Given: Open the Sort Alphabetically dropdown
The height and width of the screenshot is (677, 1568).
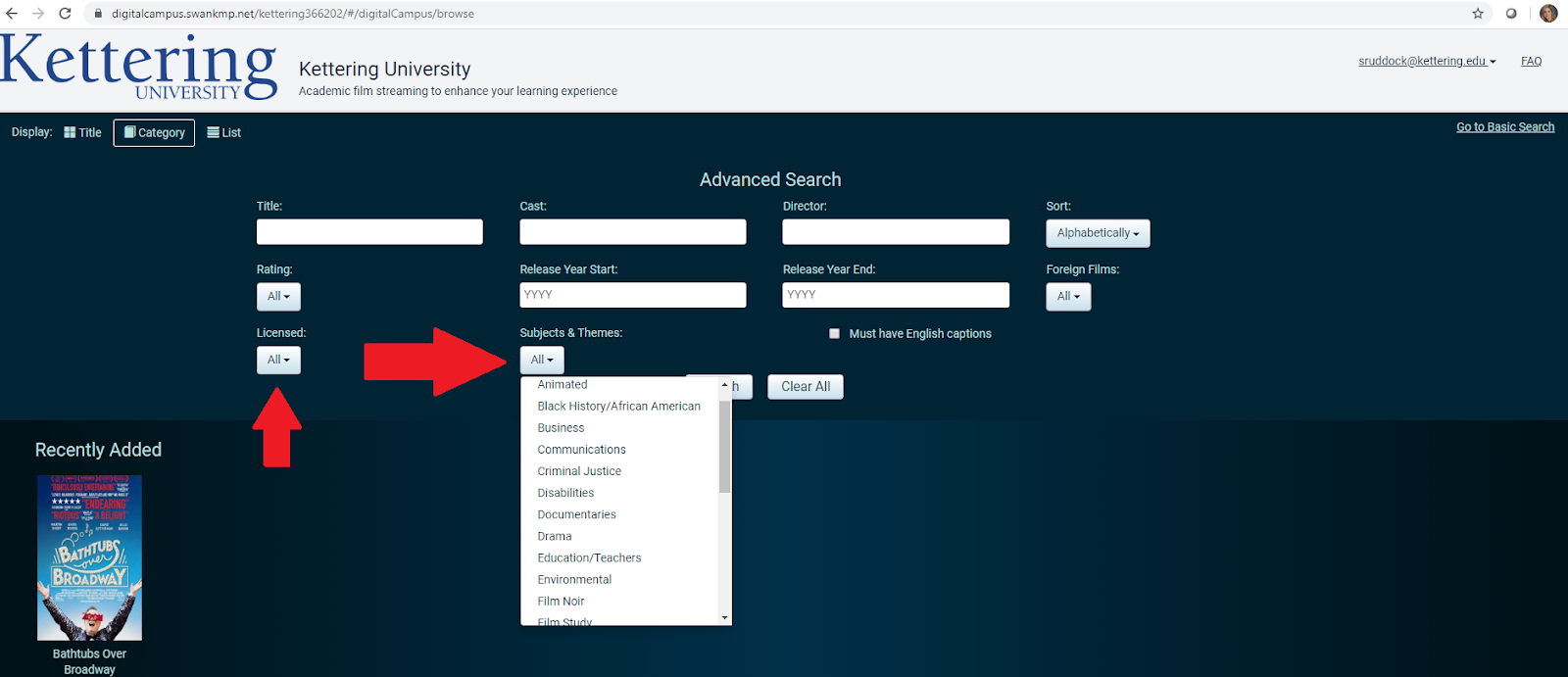Looking at the screenshot, I should (1098, 233).
